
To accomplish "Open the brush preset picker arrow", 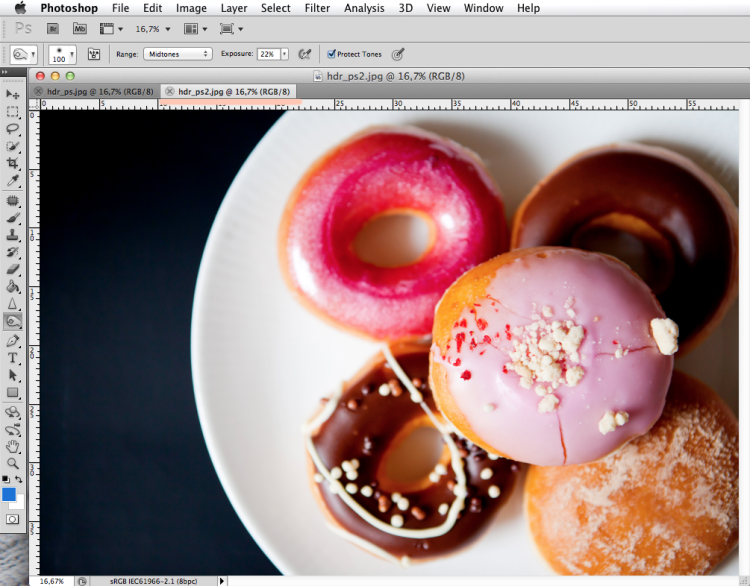I will tap(72, 55).
